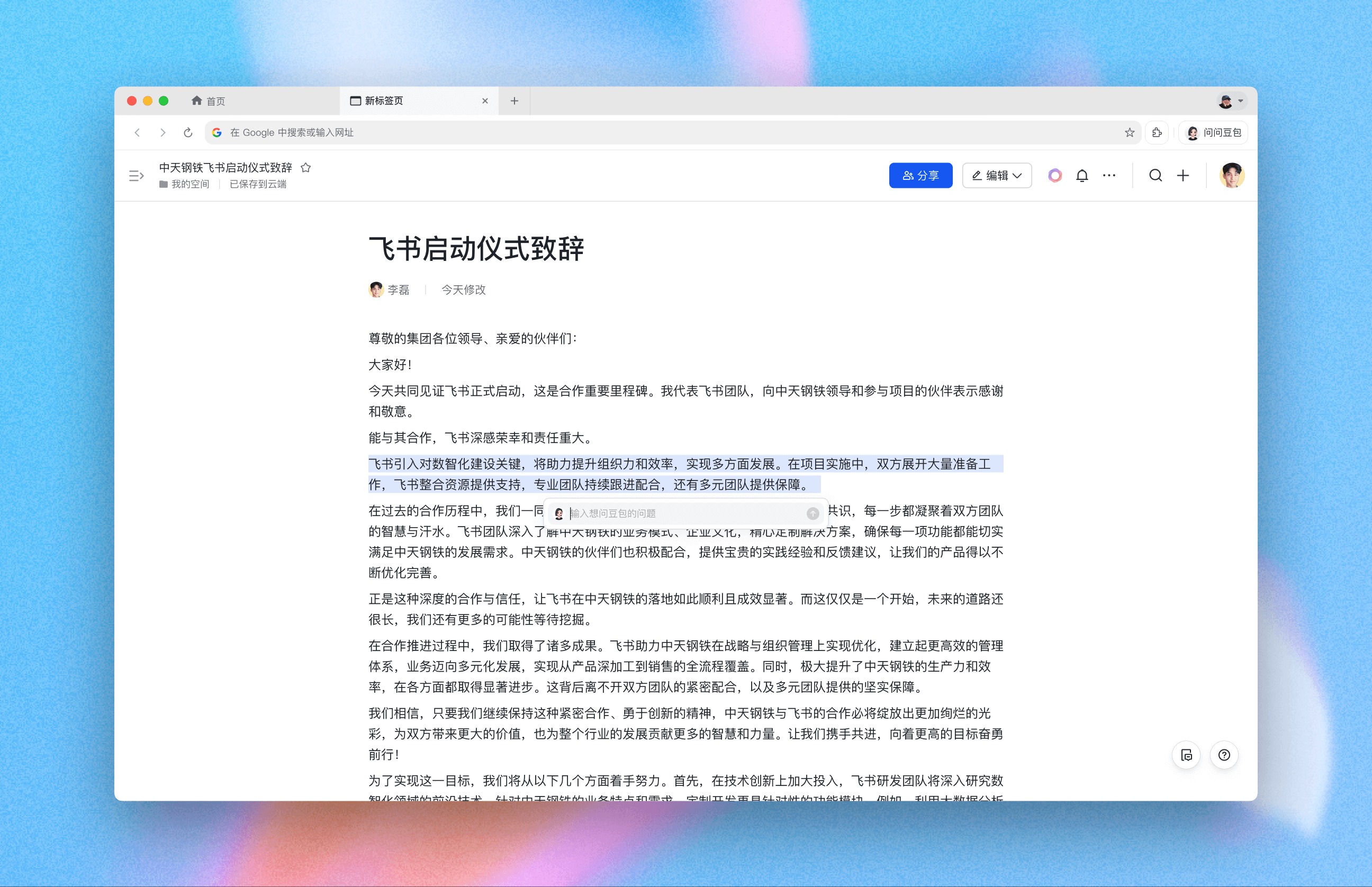Click paragraph starting 我们相信,只要我们继续

pos(686,734)
